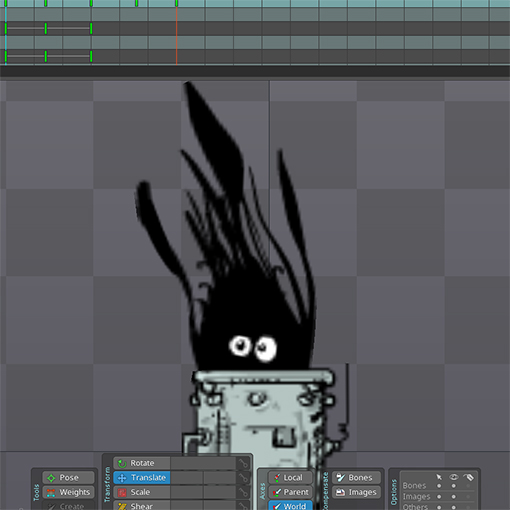Click the Scale X value field

(x=186, y=492)
